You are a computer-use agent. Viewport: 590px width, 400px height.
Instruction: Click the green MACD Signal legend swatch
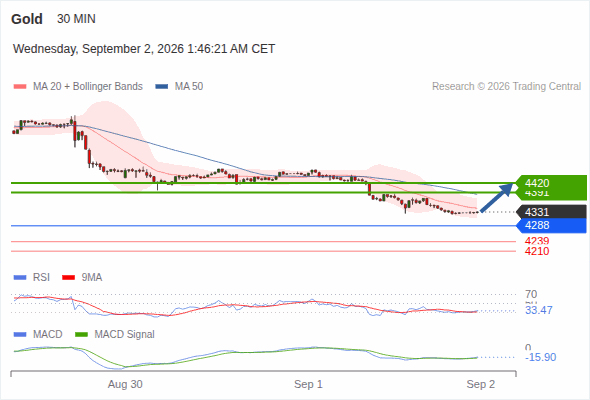pos(82,335)
